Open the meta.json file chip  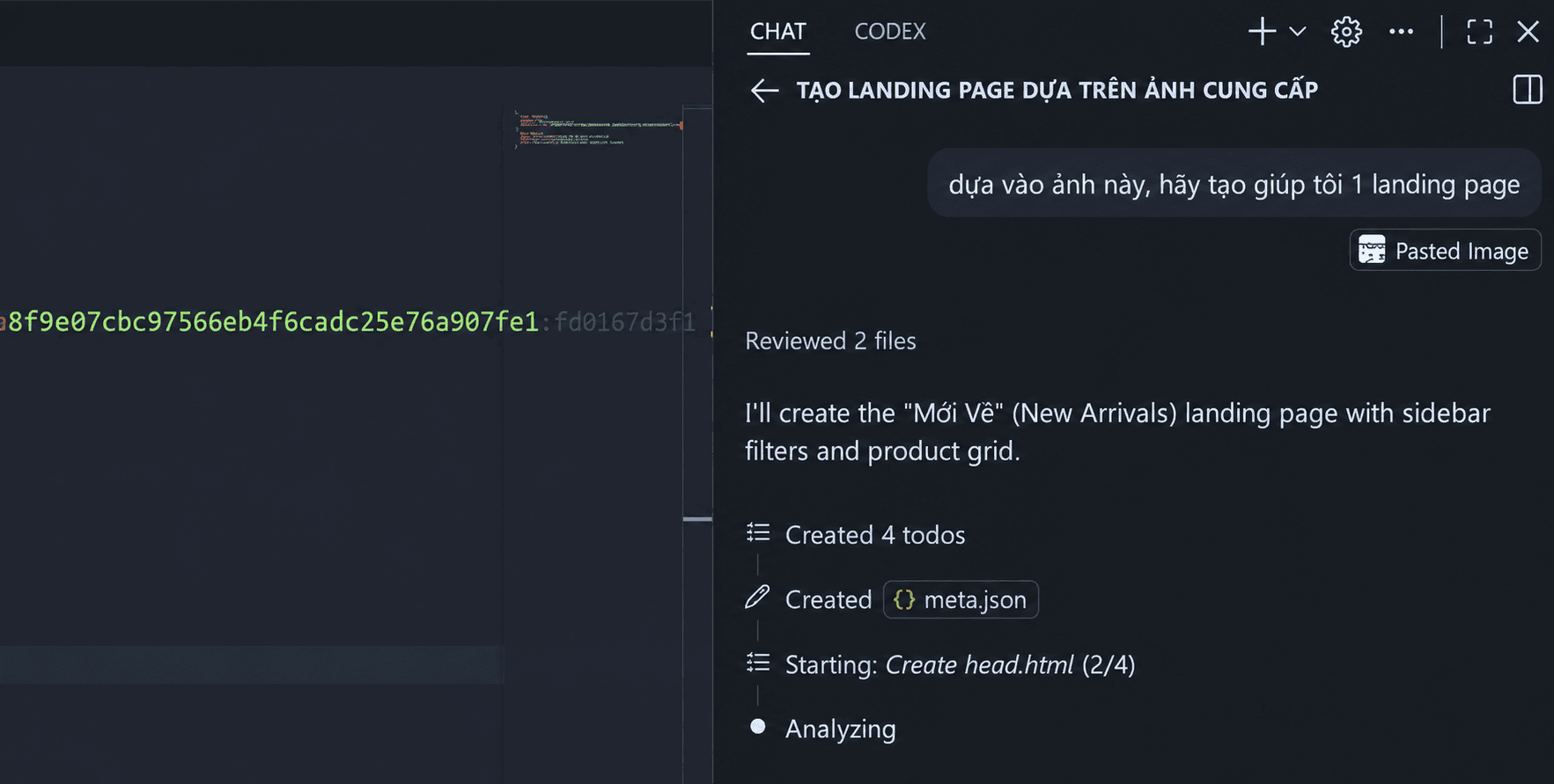(x=961, y=599)
